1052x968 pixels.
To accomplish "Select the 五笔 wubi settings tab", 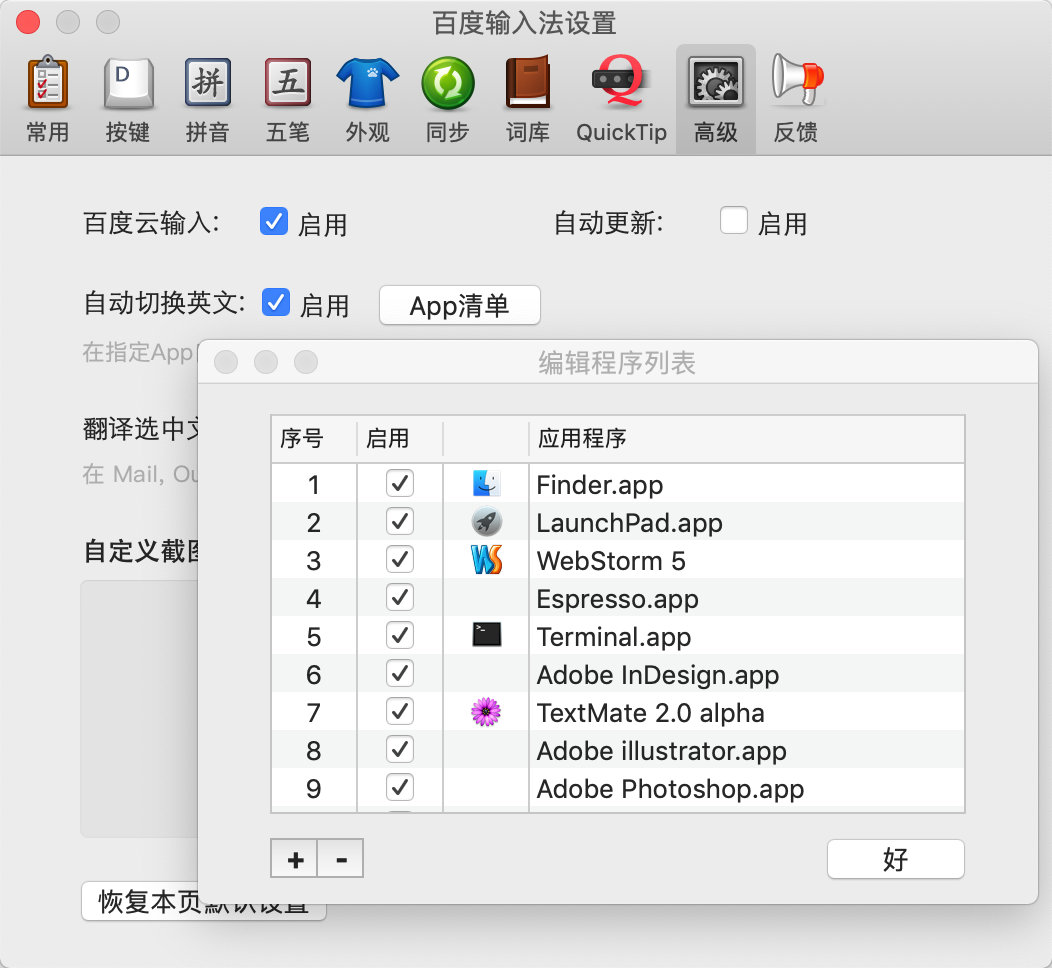I will tap(288, 99).
